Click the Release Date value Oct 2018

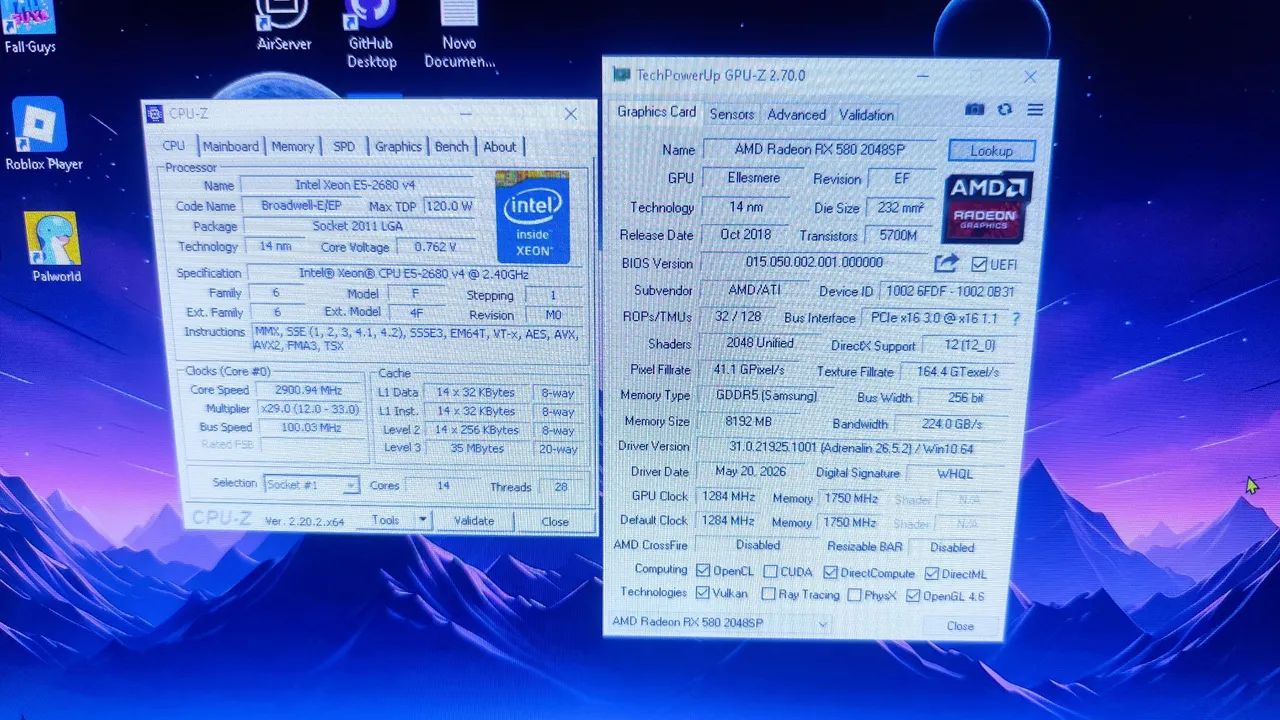click(x=745, y=234)
